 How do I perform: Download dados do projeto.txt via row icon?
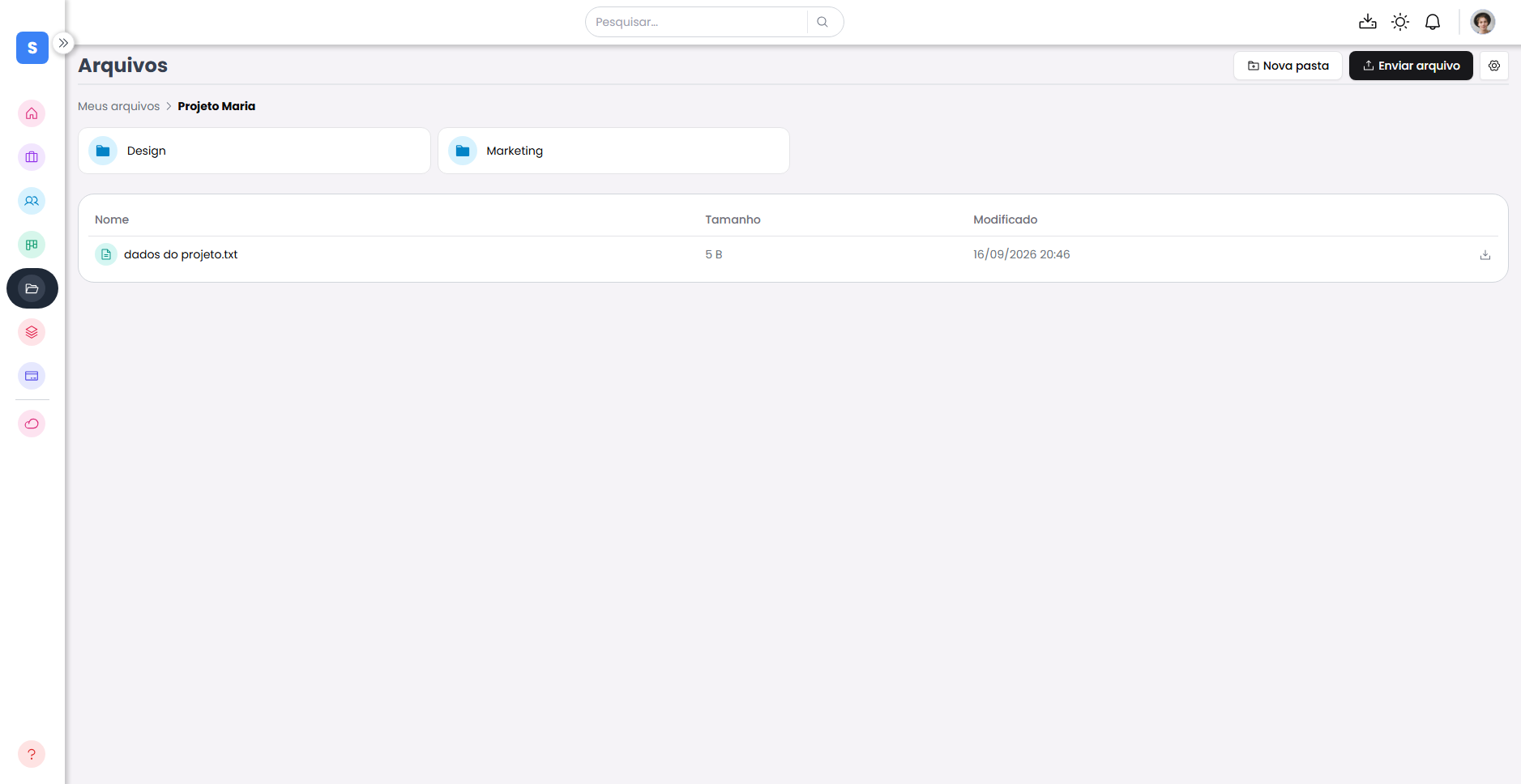pos(1485,255)
